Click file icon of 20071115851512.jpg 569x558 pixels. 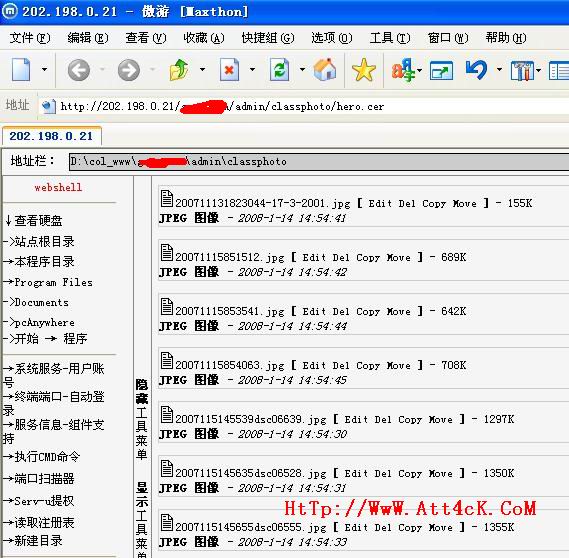167,252
